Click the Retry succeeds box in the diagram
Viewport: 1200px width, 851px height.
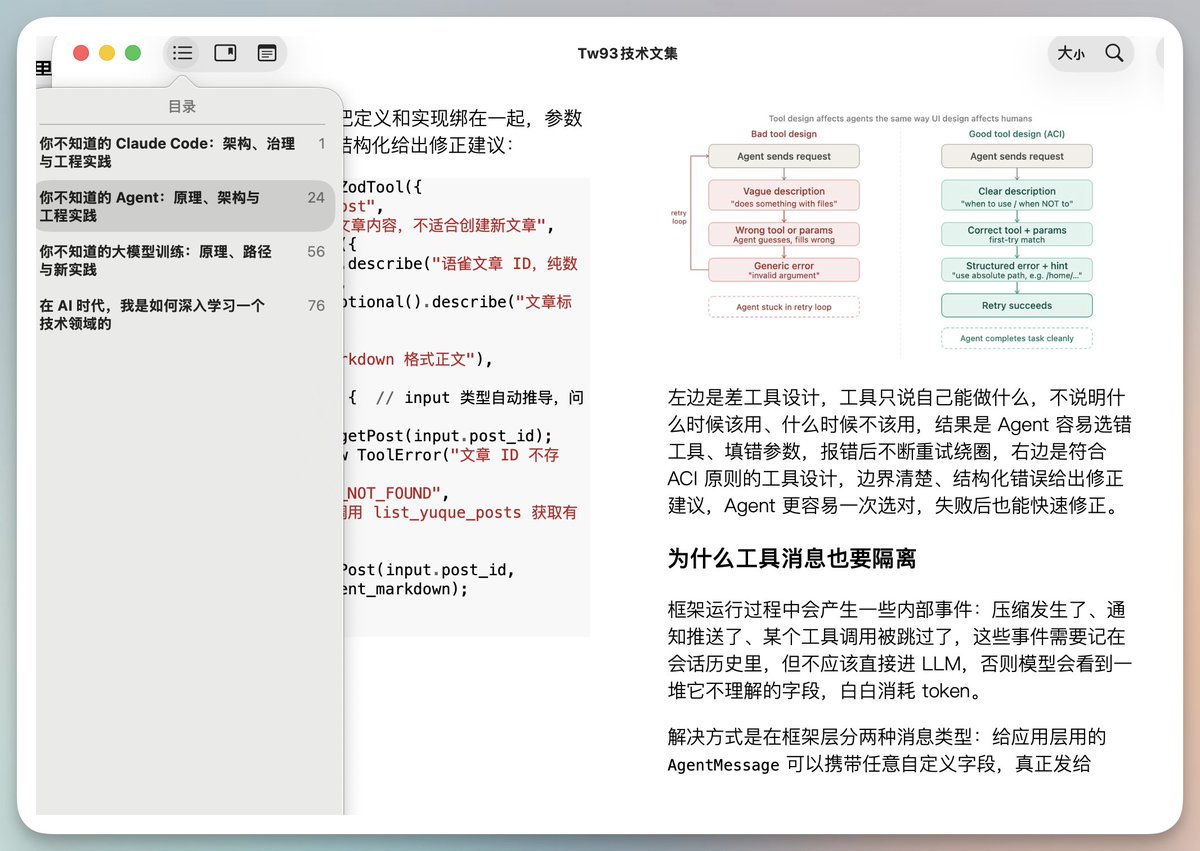tap(1016, 305)
